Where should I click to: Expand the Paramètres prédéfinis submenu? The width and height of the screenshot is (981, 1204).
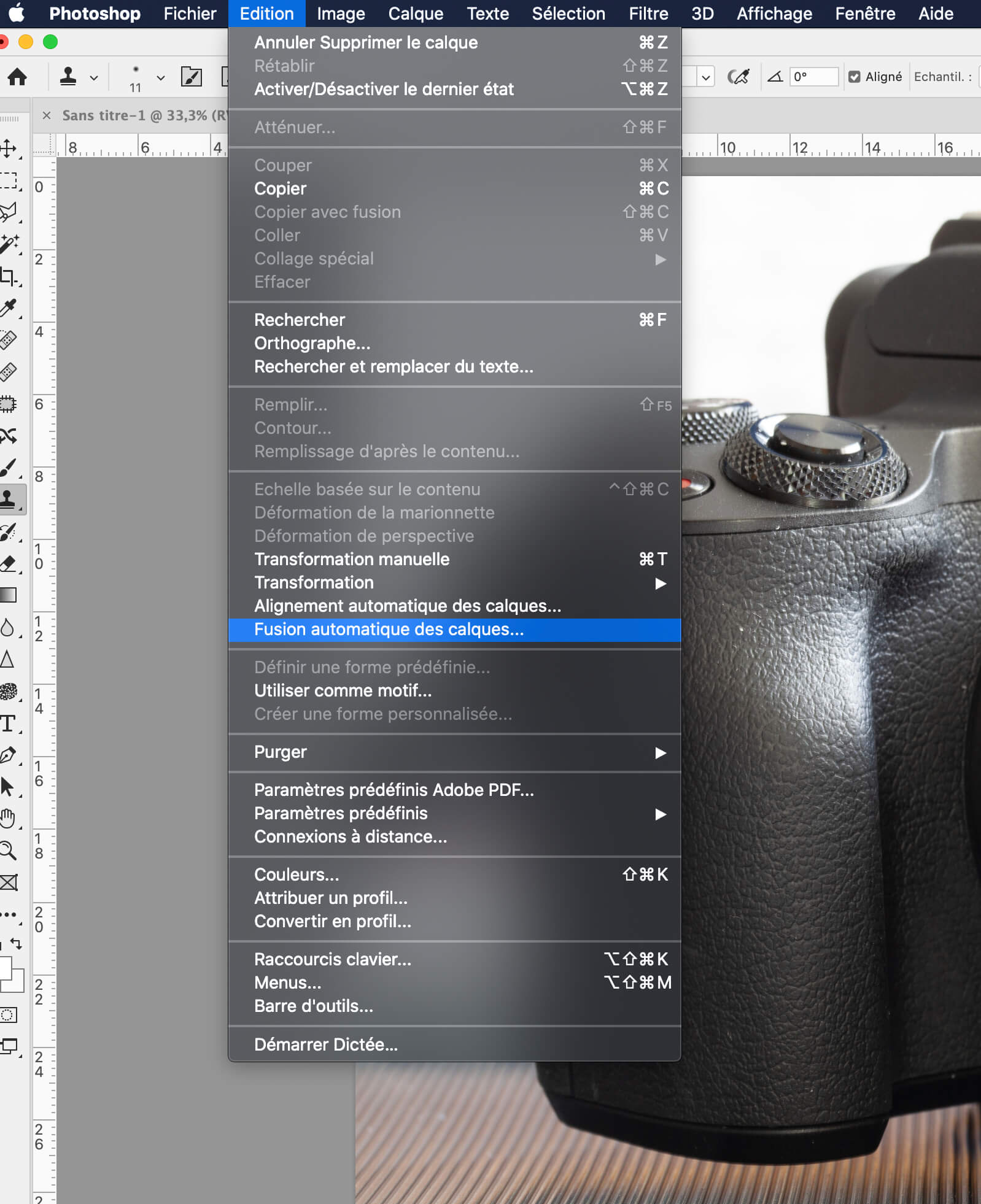[454, 813]
